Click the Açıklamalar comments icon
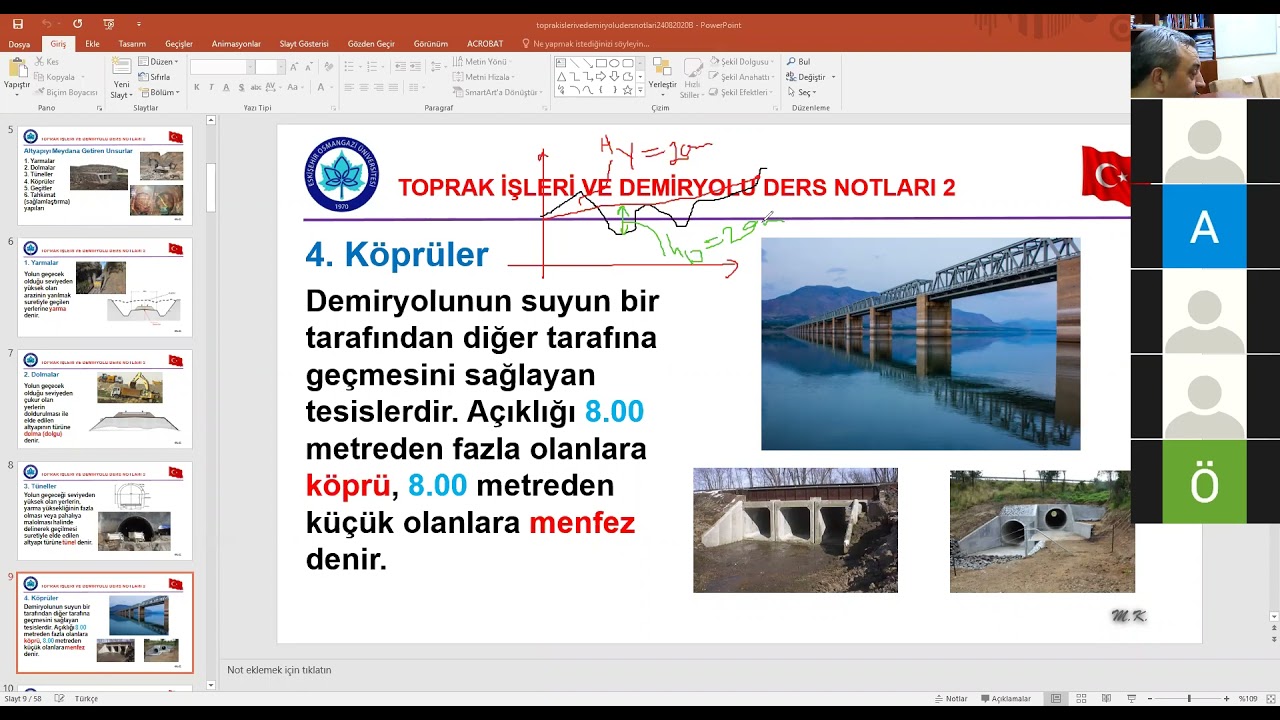Viewport: 1280px width, 720px height. pos(1006,698)
